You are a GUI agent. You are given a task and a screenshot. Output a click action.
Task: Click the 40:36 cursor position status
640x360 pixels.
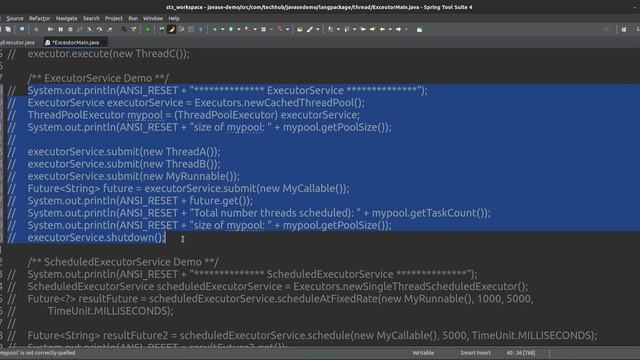click(520, 353)
